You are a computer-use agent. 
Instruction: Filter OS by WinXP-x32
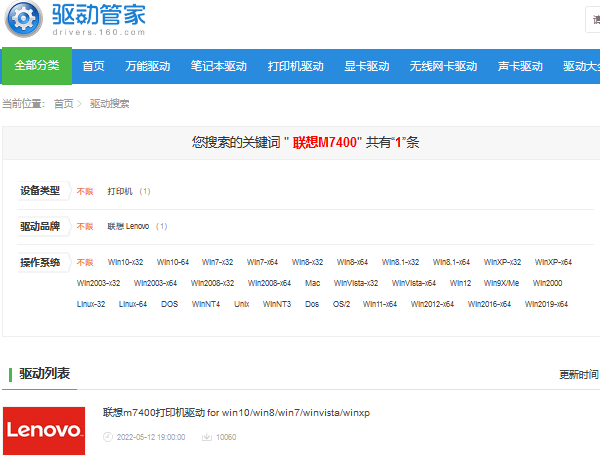pos(502,262)
